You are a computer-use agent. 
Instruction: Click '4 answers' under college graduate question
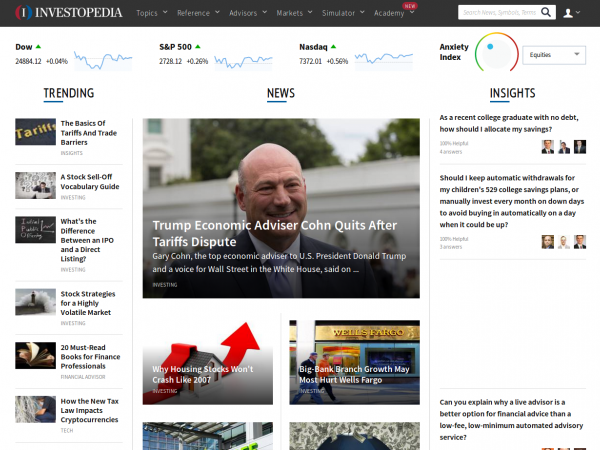pyautogui.click(x=451, y=152)
